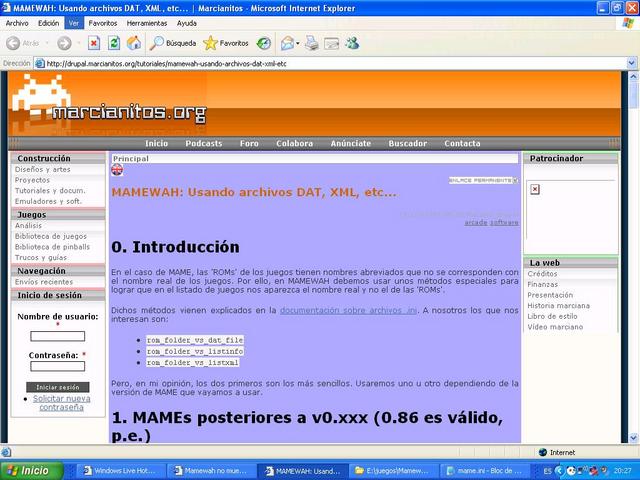
Task: Open the Herramientas menu
Action: (x=147, y=23)
